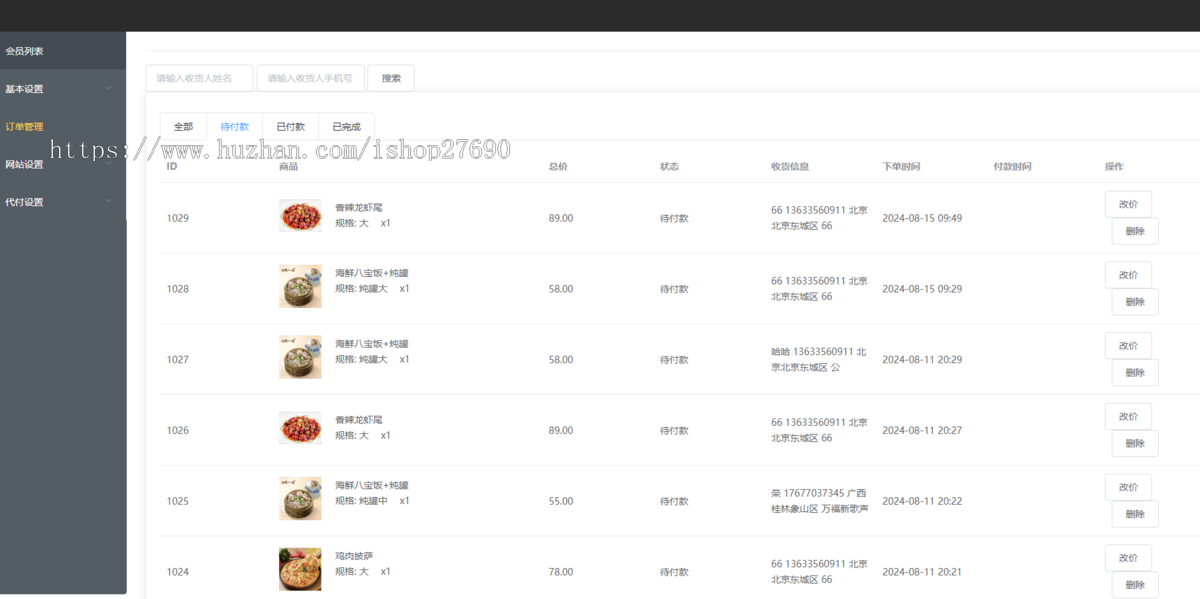This screenshot has height=599, width=1200.
Task: Click 待付款 status of order 1027
Action: click(x=674, y=360)
